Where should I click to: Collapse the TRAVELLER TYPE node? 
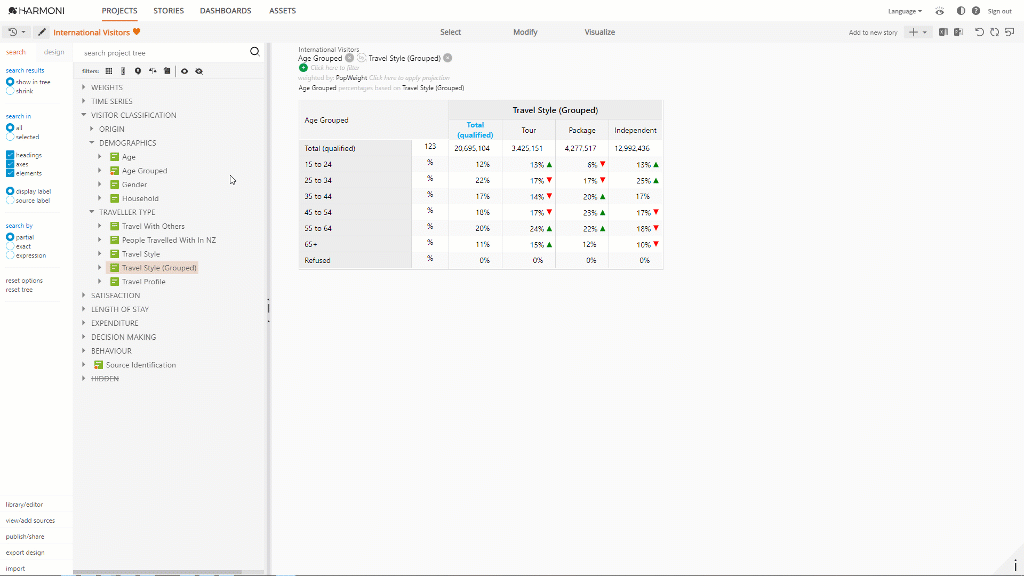tap(92, 212)
